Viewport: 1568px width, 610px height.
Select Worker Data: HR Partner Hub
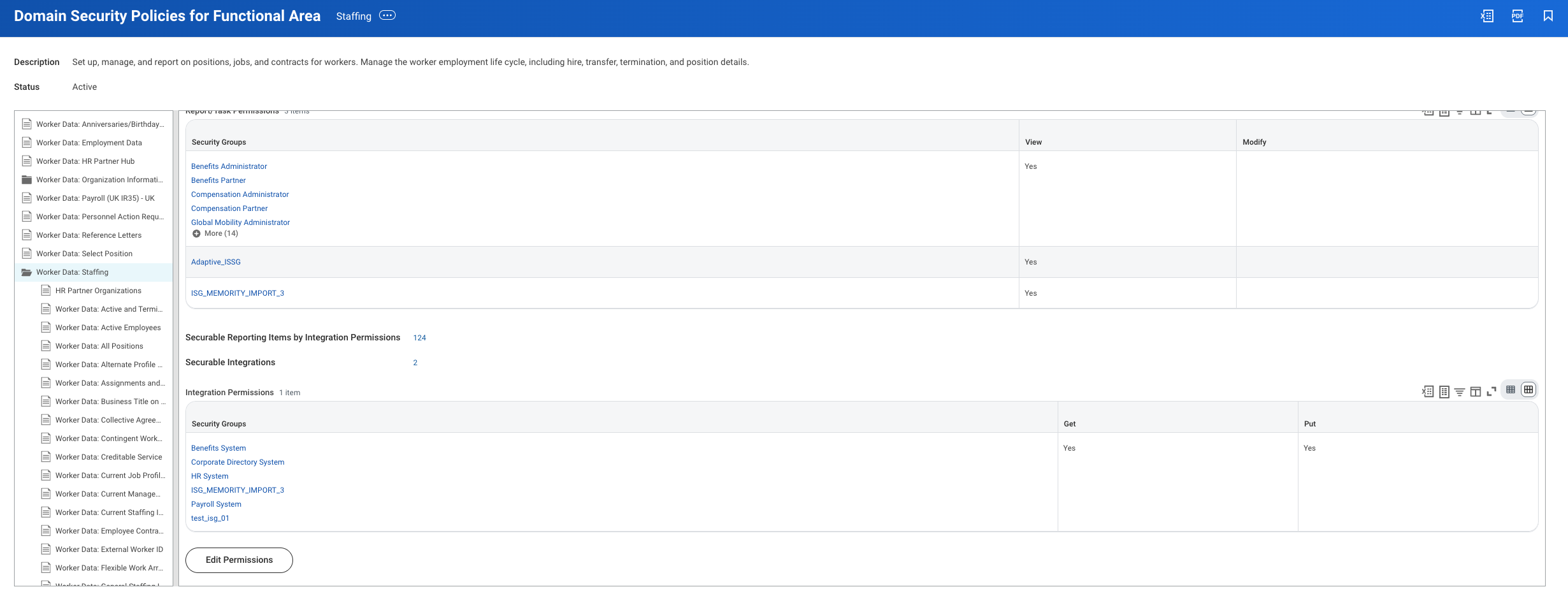click(x=85, y=161)
